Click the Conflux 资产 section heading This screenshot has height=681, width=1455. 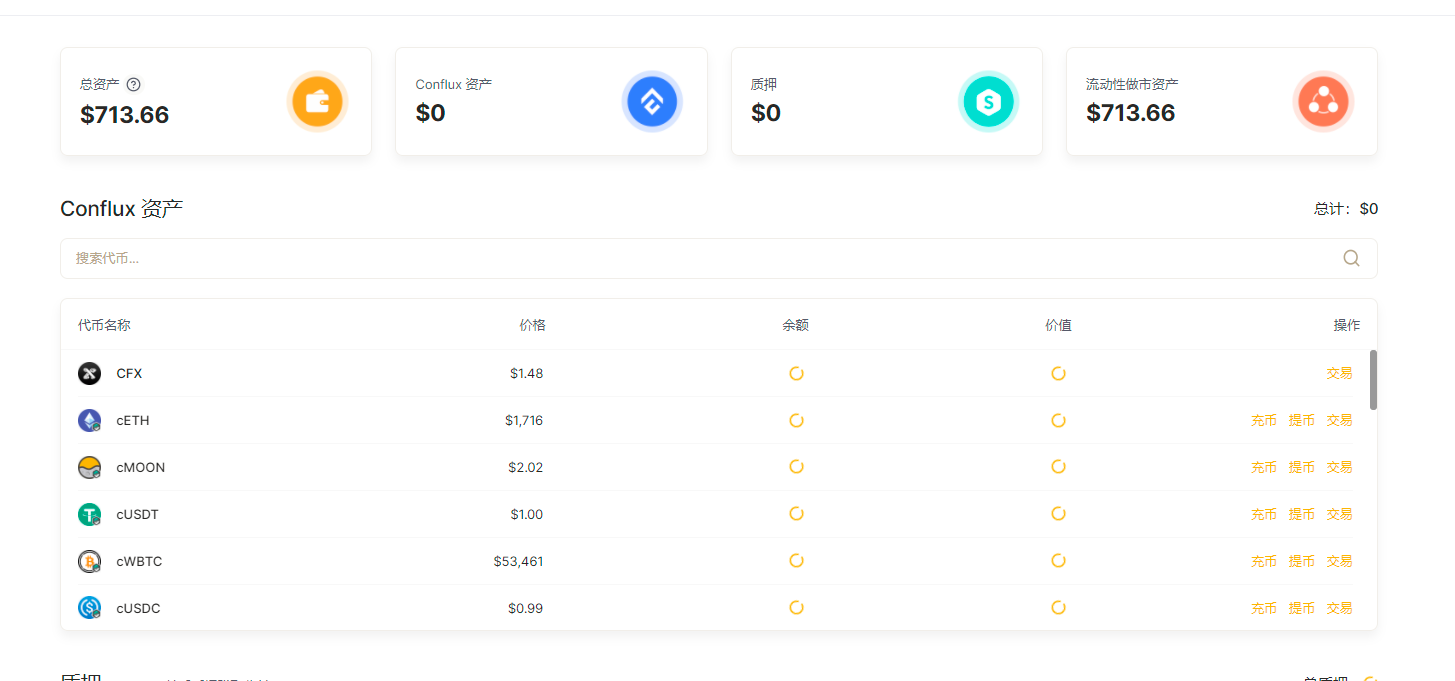coord(122,209)
